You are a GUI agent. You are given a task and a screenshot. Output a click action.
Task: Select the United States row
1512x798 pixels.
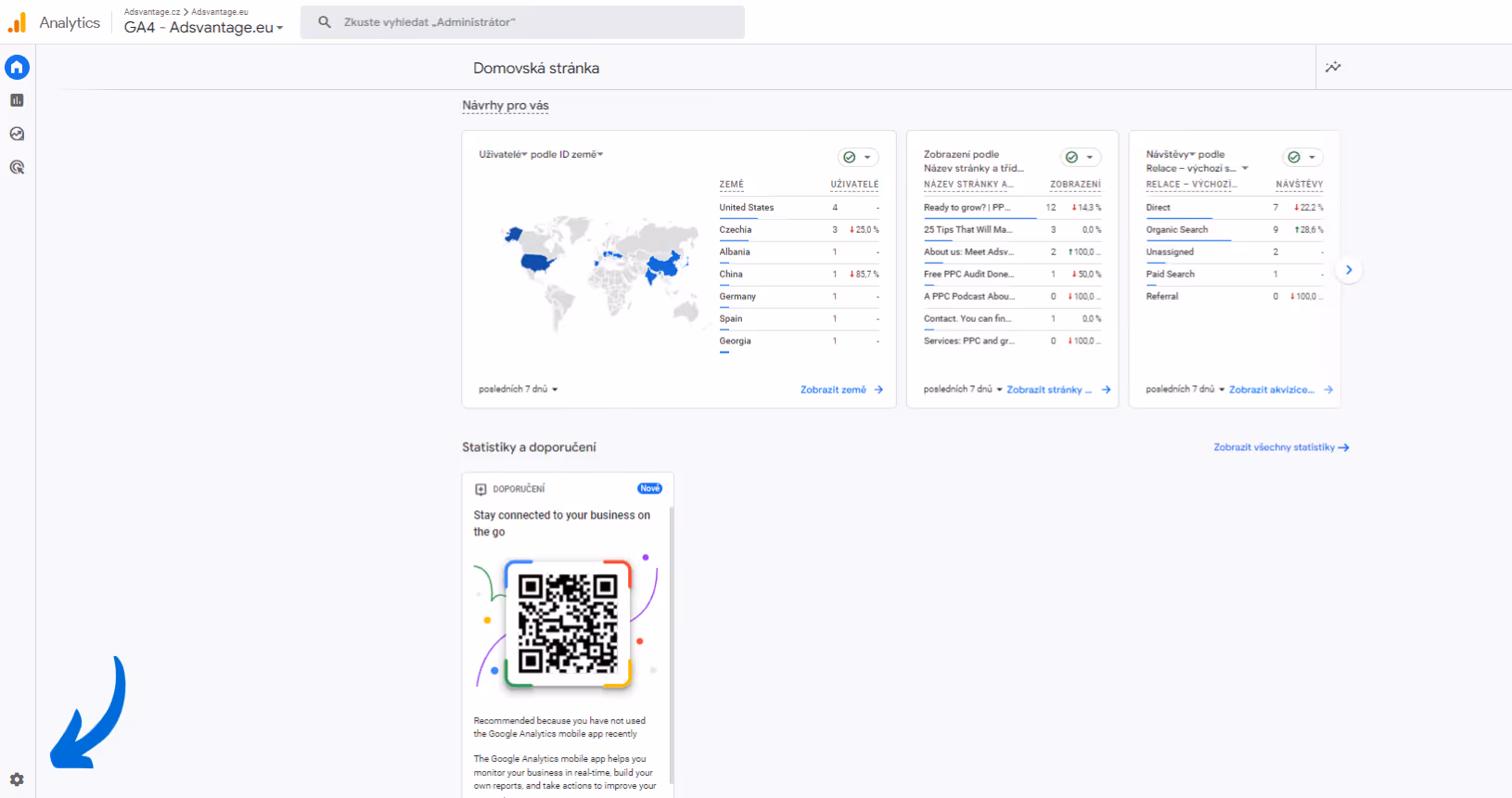click(x=799, y=208)
